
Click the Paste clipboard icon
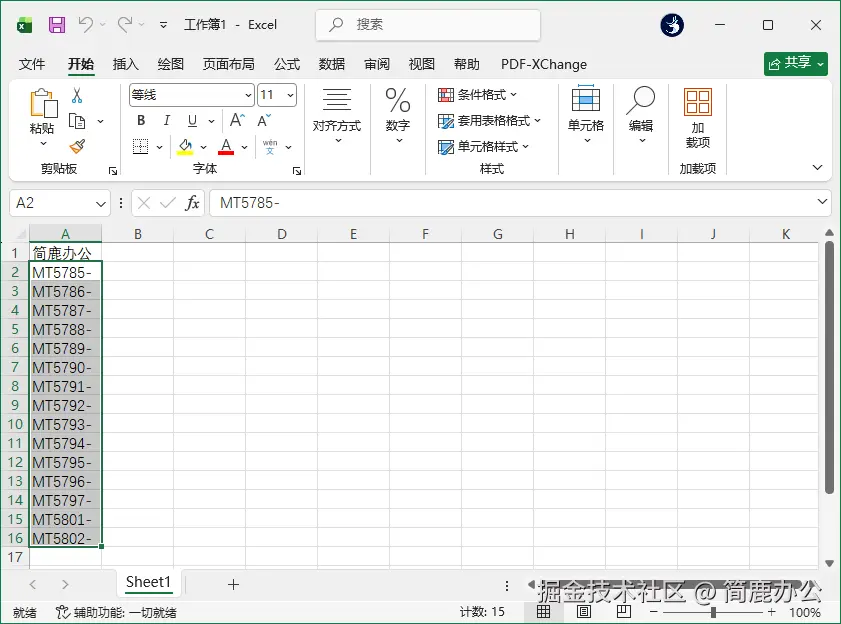(x=43, y=103)
